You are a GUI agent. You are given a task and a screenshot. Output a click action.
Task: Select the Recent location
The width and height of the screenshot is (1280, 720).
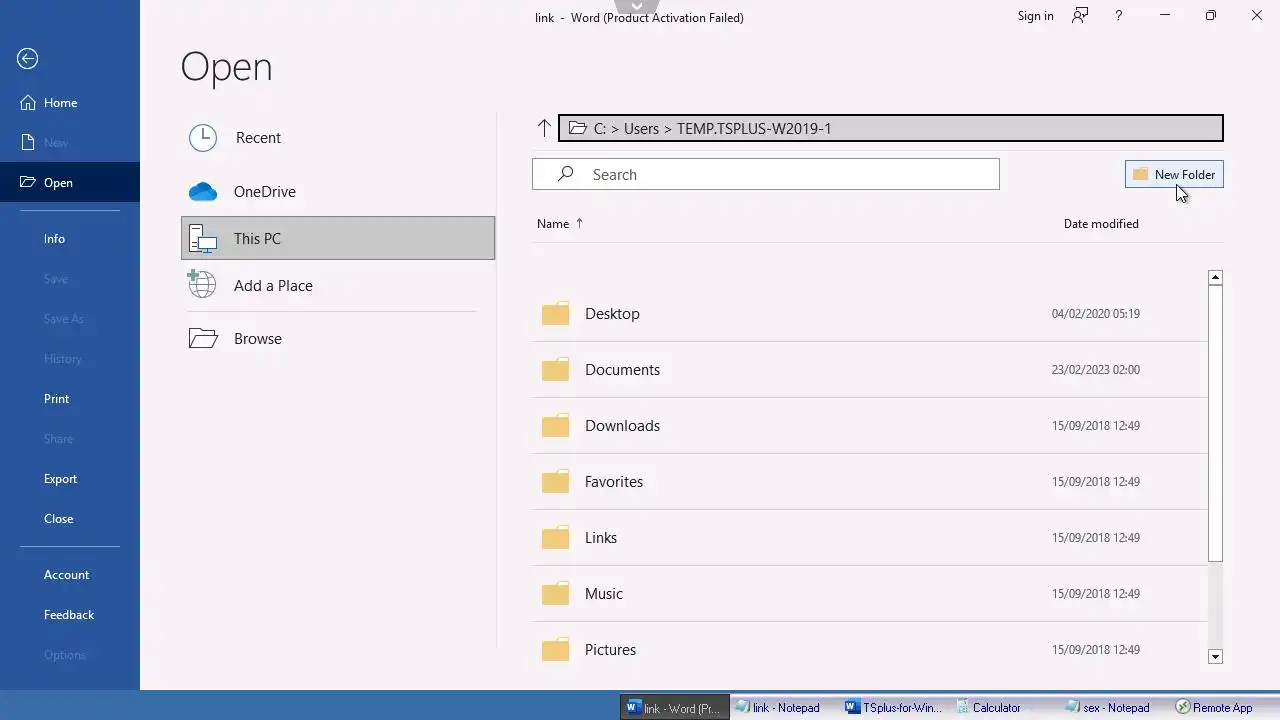[x=338, y=138]
